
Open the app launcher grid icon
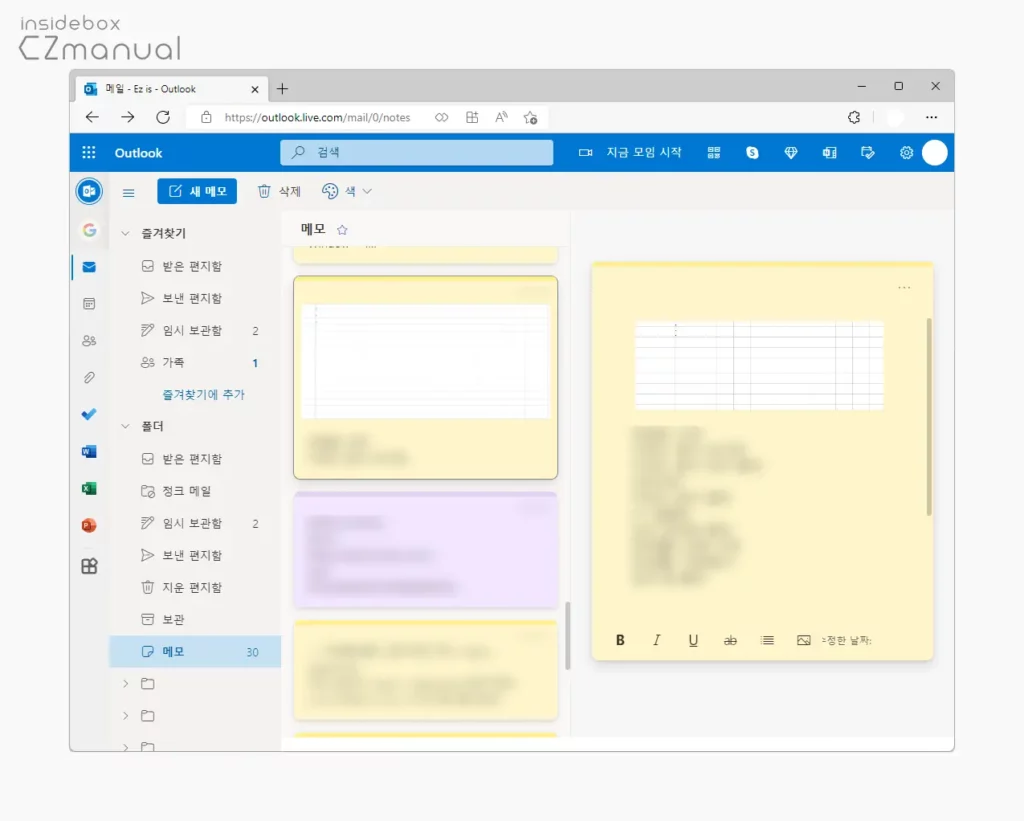(89, 153)
